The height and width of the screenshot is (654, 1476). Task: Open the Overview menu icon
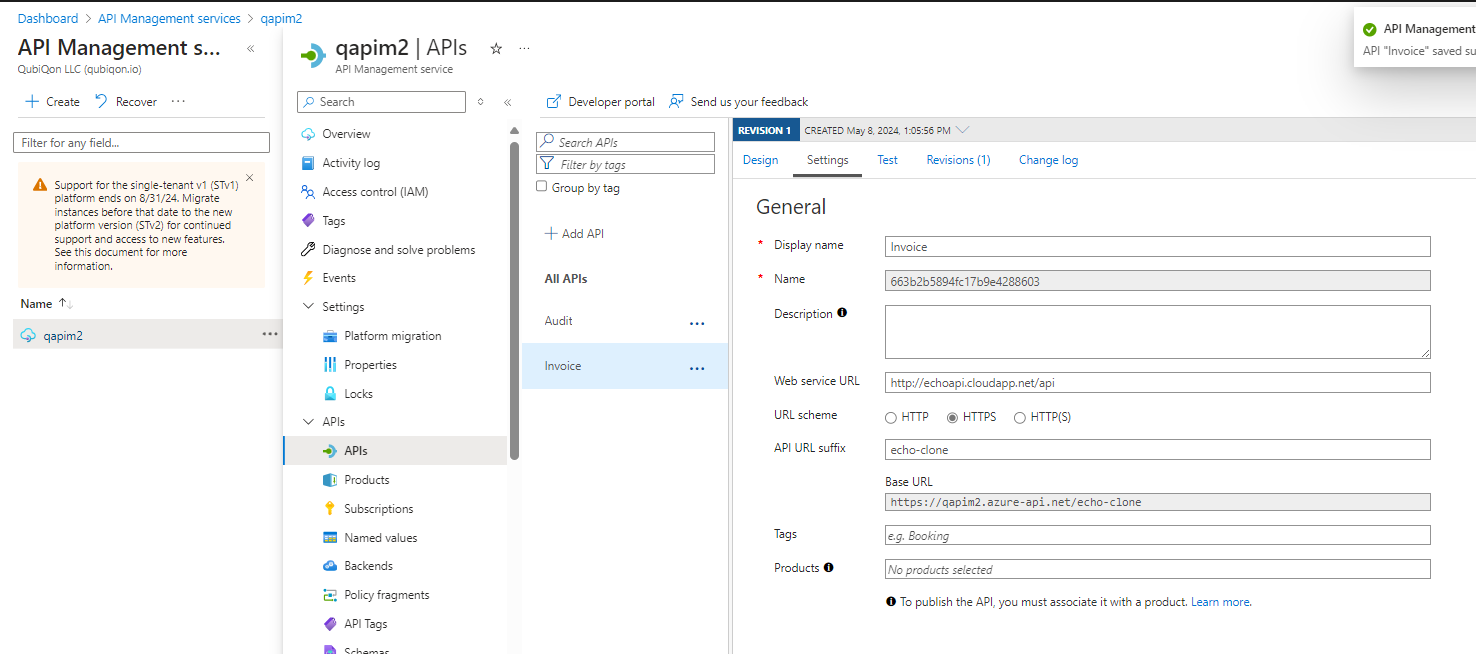[x=308, y=134]
